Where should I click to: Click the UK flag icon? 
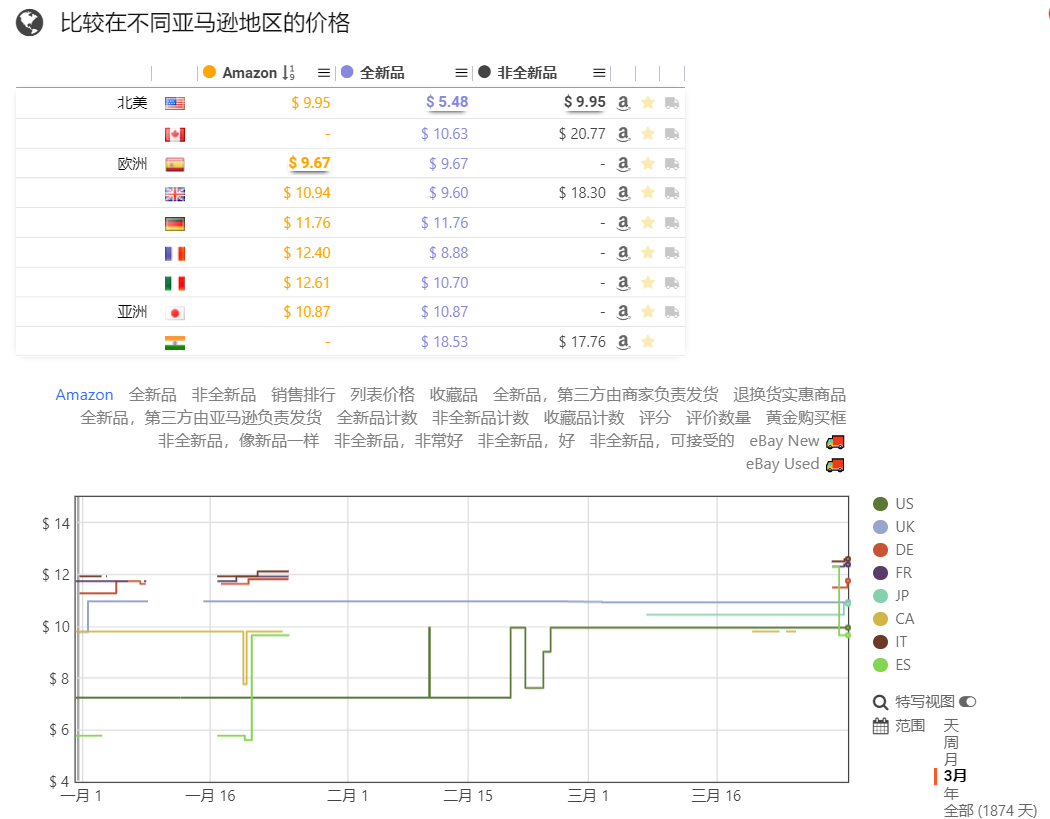pyautogui.click(x=175, y=194)
